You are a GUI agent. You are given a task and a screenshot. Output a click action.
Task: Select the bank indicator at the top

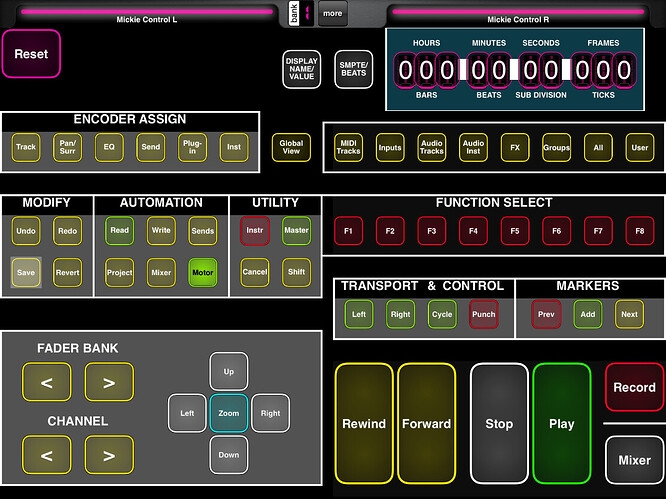tap(301, 14)
